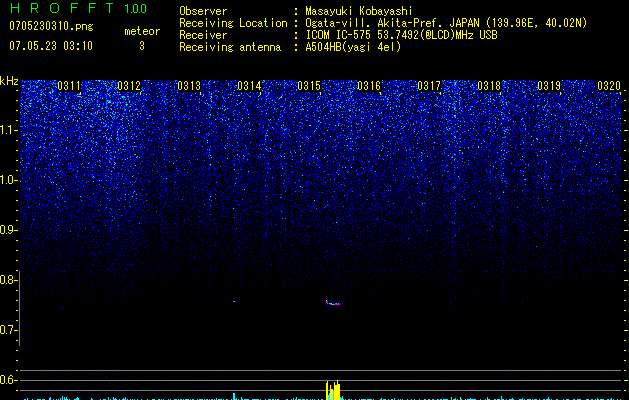Select the Ogata-vill. Akita-Pref. JAPAN location text
The width and height of the screenshot is (629, 400).
coord(446,23)
